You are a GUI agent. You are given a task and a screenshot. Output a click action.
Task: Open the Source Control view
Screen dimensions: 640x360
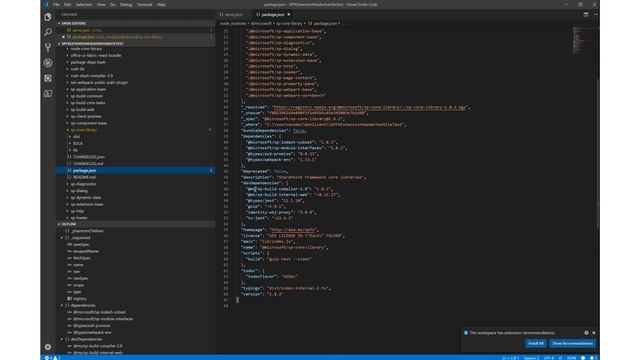pos(48,47)
